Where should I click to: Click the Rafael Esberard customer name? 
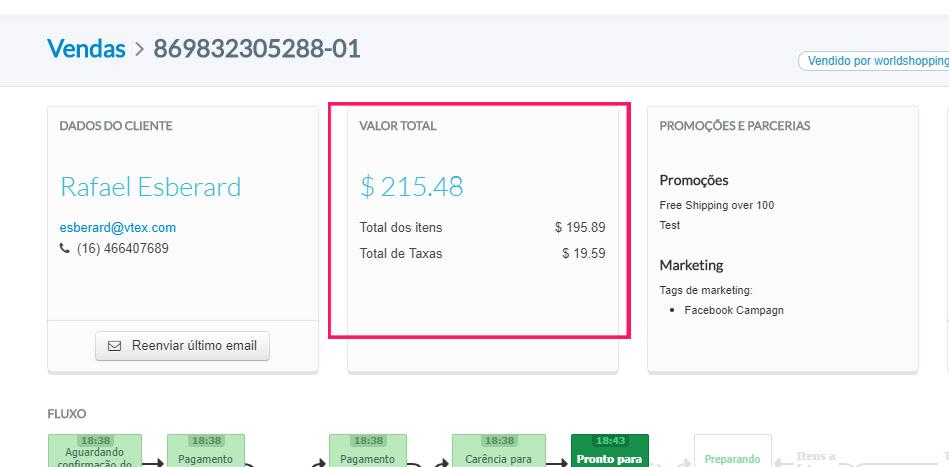(150, 187)
